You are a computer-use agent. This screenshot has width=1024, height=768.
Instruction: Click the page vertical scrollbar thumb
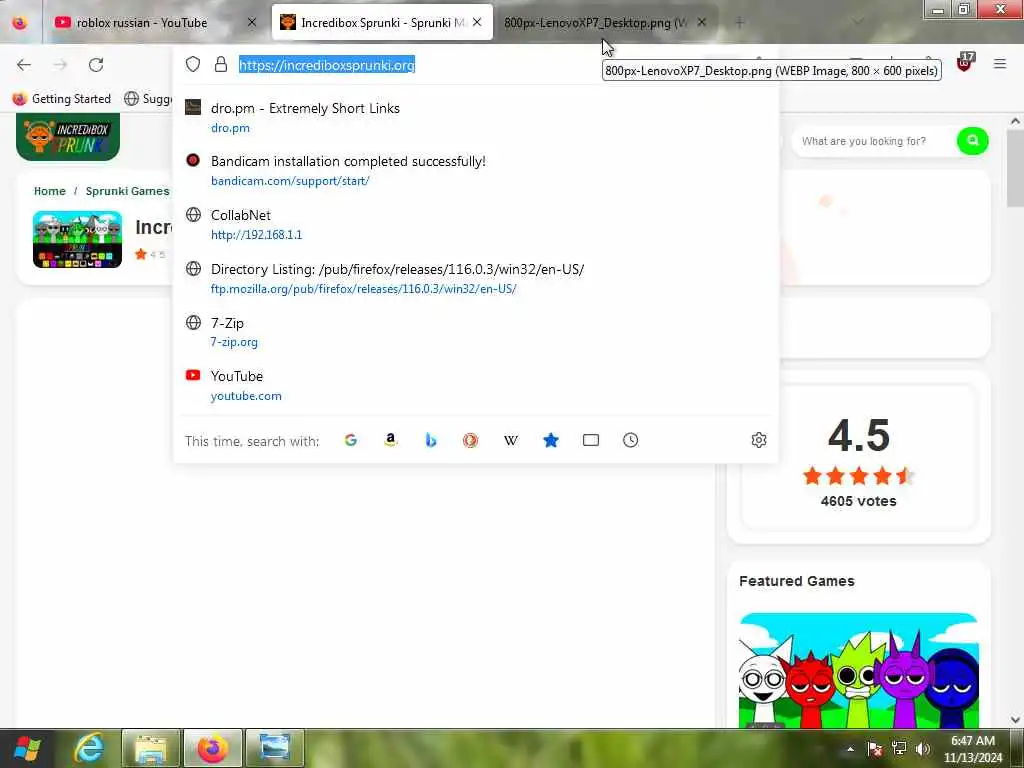(1015, 168)
